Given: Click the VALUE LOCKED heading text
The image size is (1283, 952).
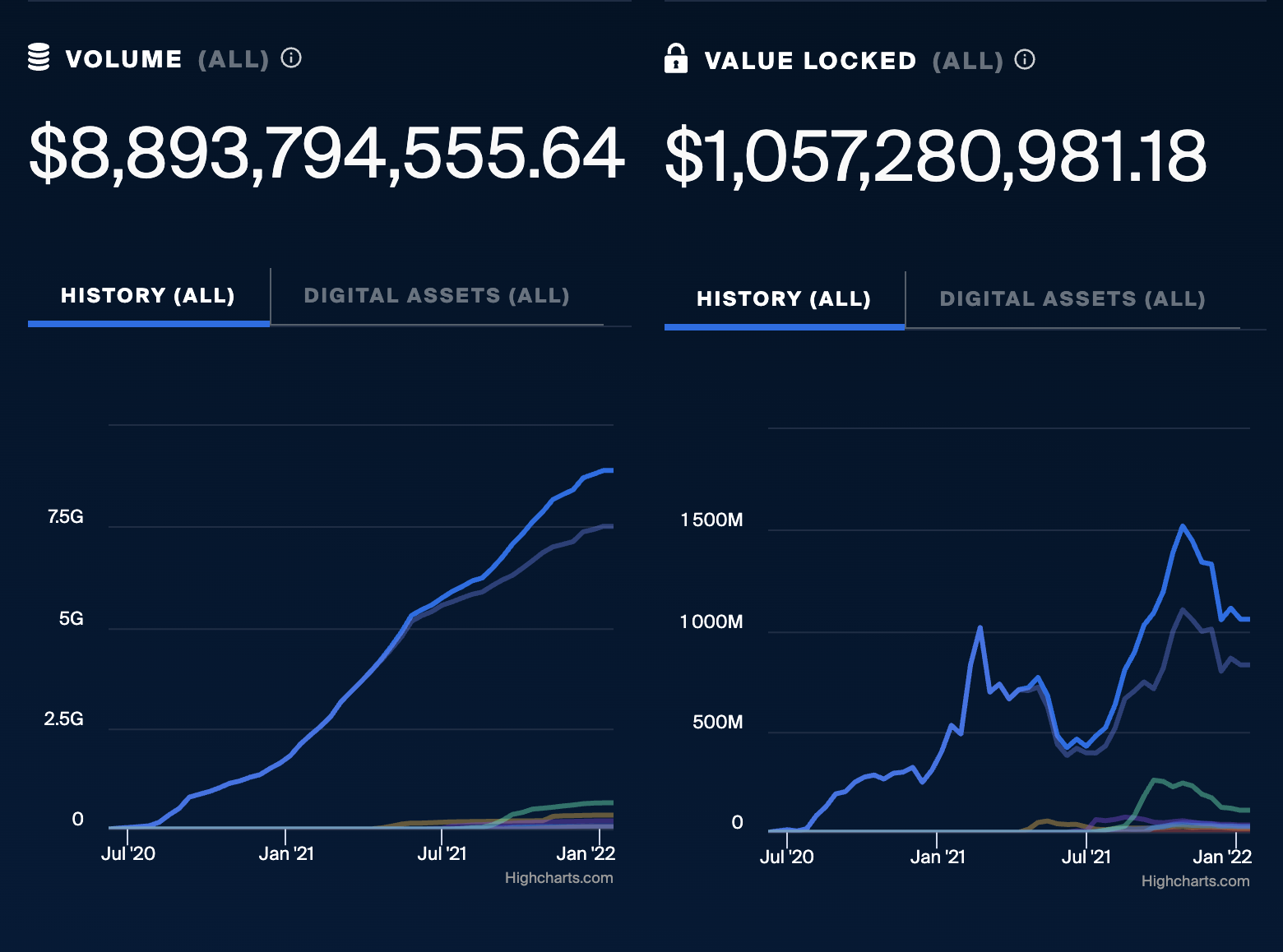Looking at the screenshot, I should pyautogui.click(x=810, y=61).
